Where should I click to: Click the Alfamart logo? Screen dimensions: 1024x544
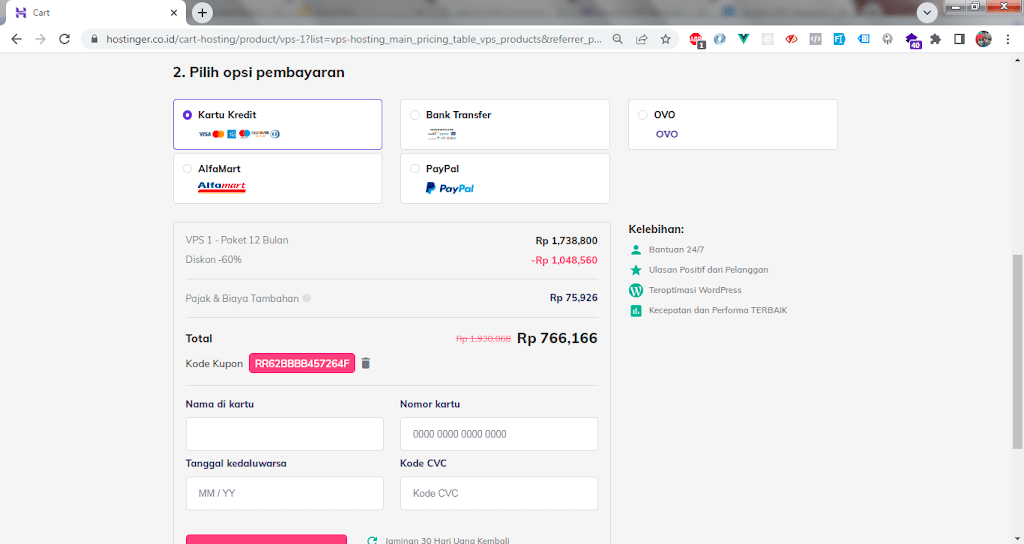221,187
